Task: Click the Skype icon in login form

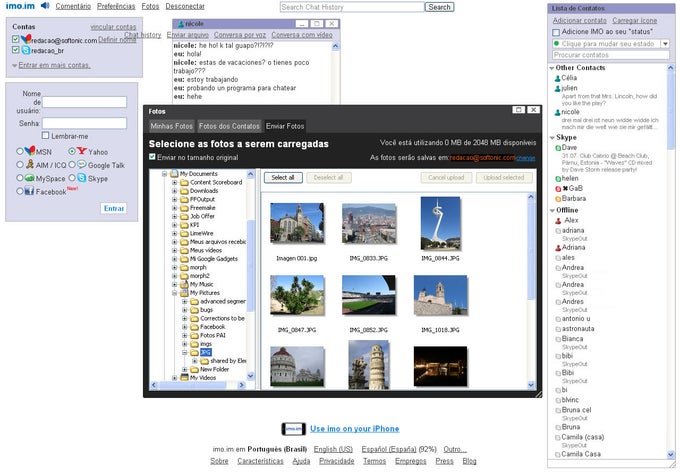Action: click(x=82, y=177)
